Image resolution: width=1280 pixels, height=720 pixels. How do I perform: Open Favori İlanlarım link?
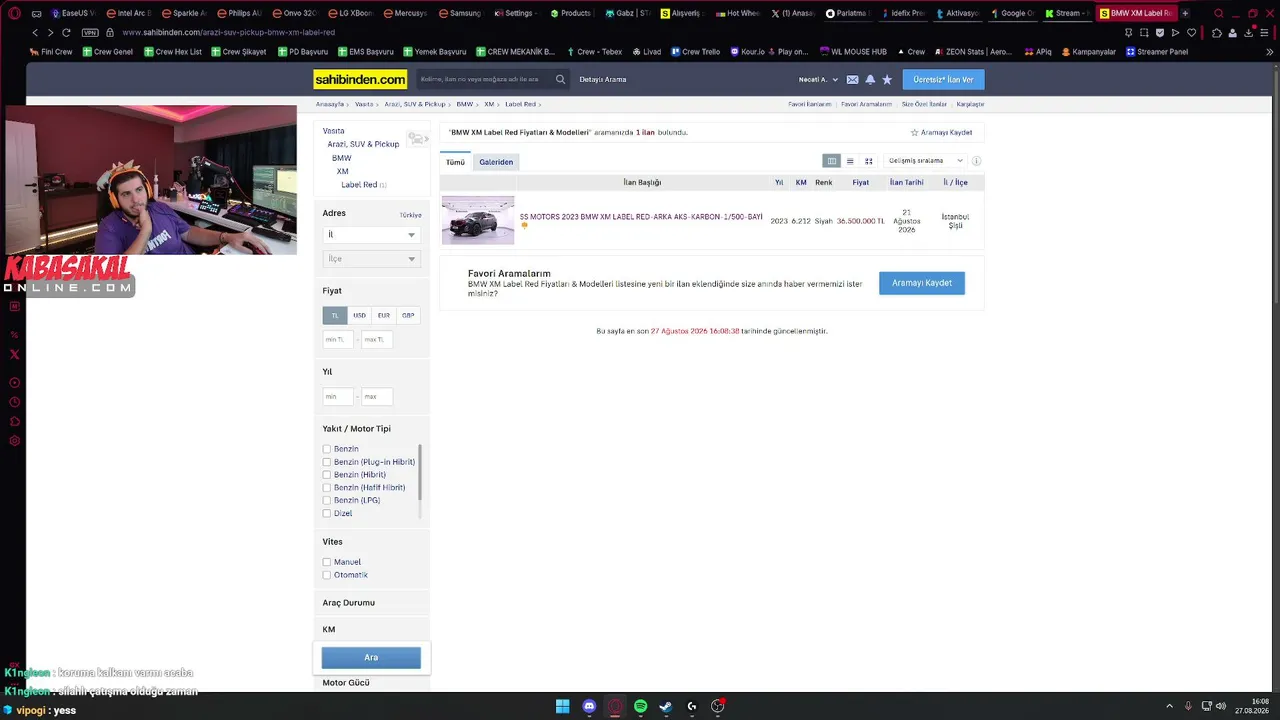click(810, 104)
